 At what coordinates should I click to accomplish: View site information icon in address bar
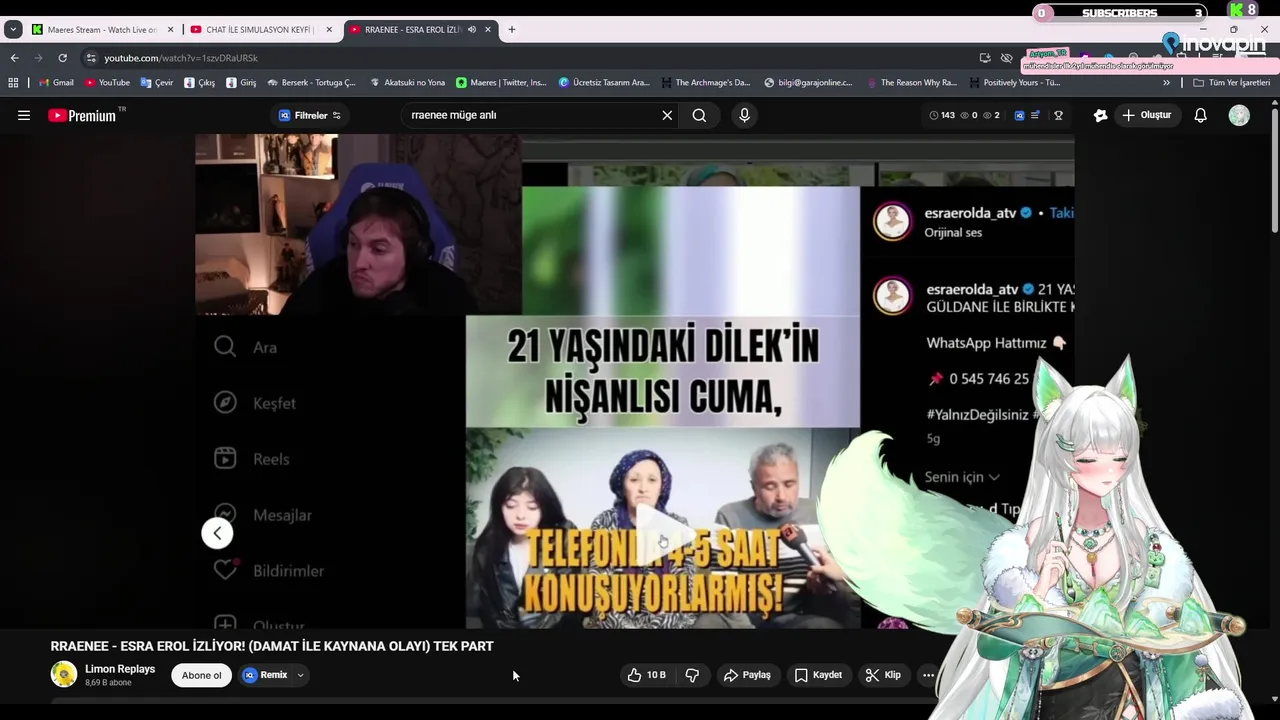point(91,58)
